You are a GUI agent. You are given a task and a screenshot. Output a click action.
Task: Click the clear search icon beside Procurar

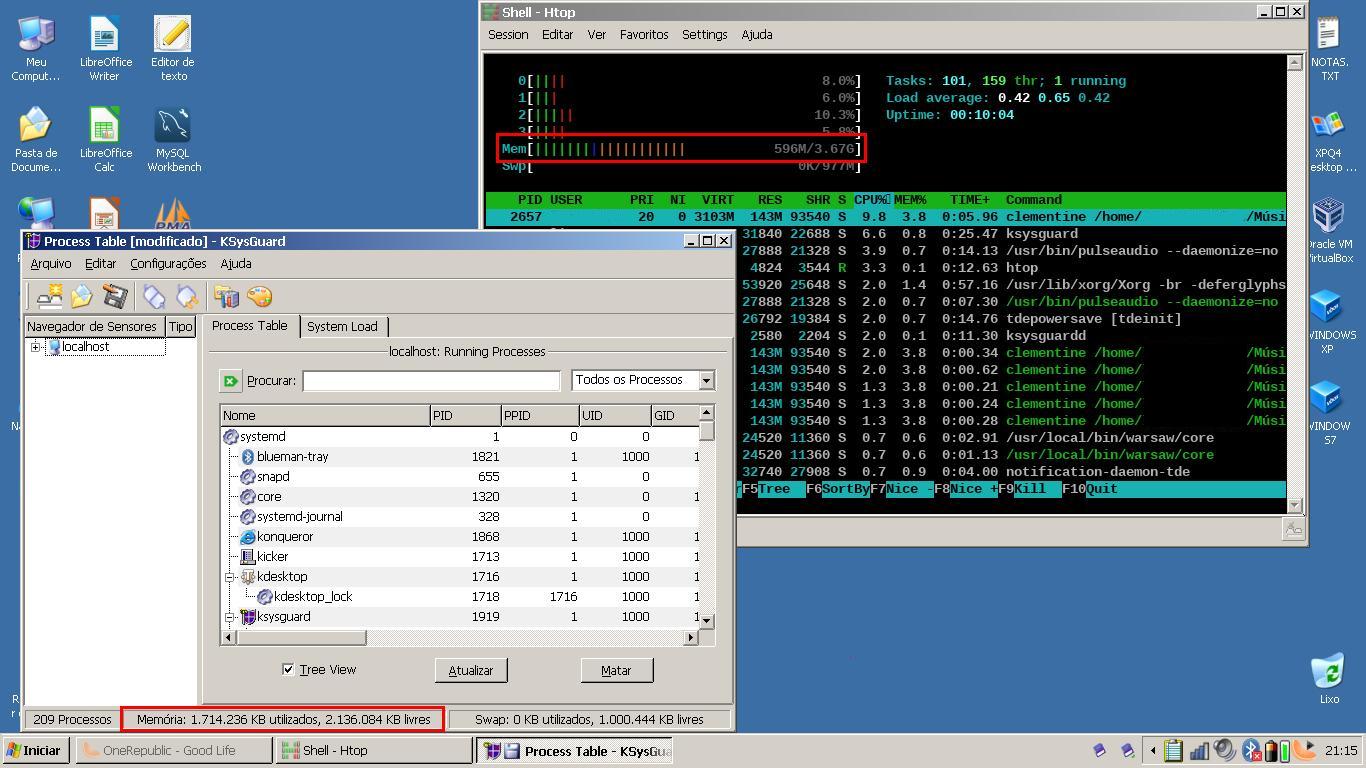point(230,381)
